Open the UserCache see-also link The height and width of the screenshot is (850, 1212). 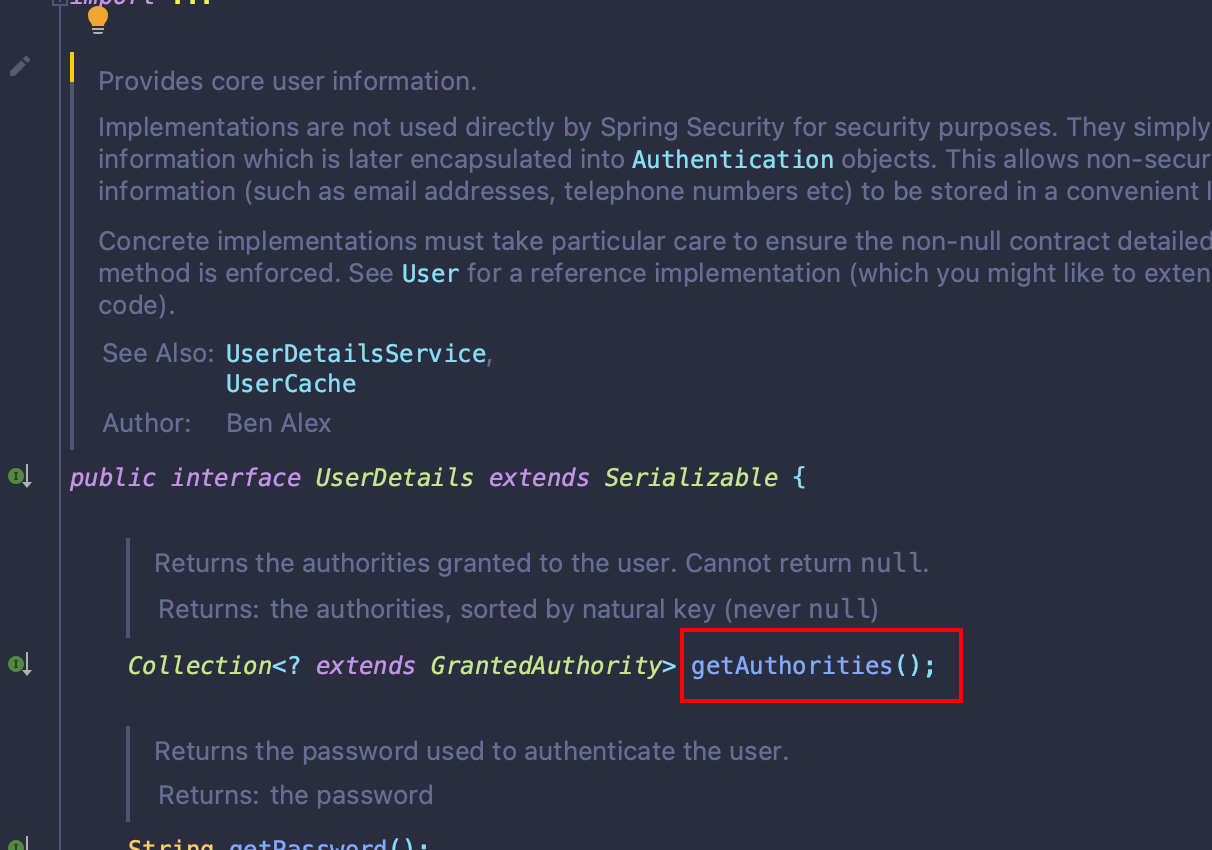pyautogui.click(x=290, y=383)
